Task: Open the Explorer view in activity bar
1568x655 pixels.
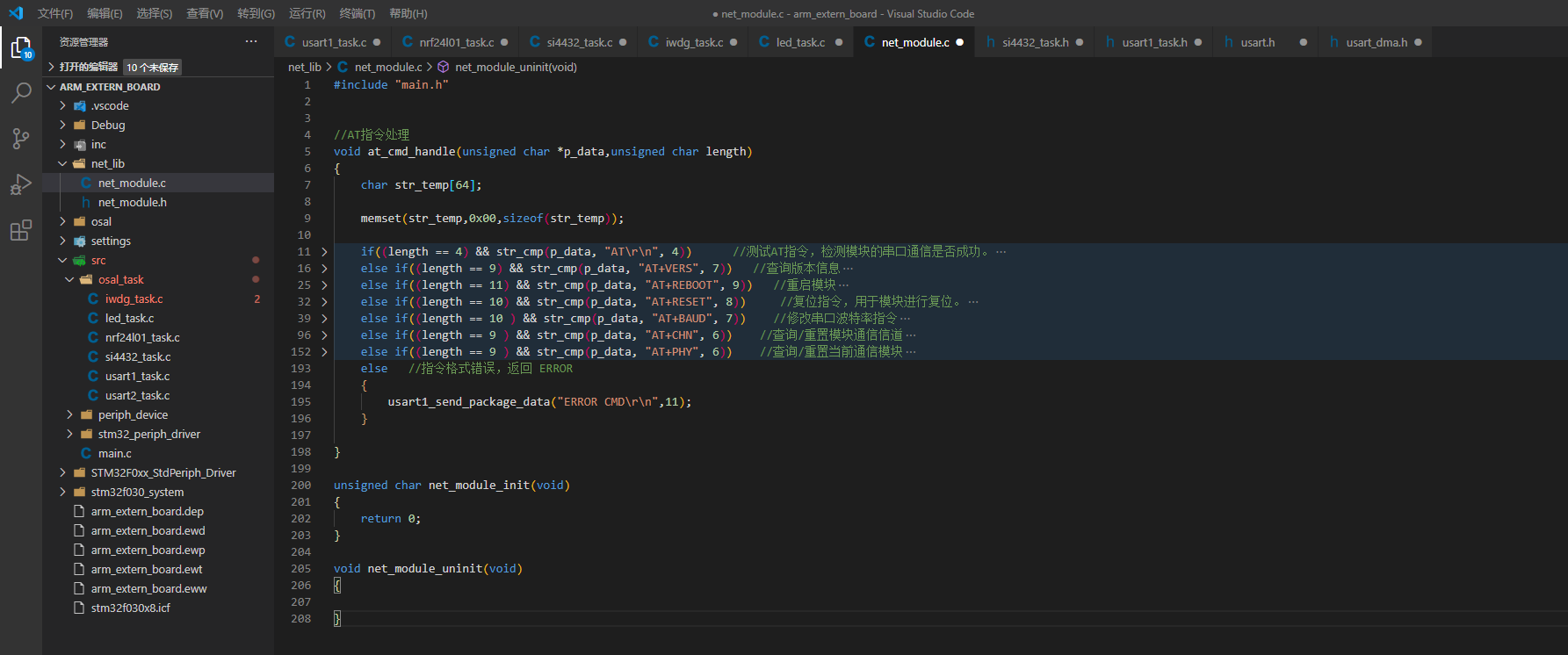Action: click(x=21, y=47)
